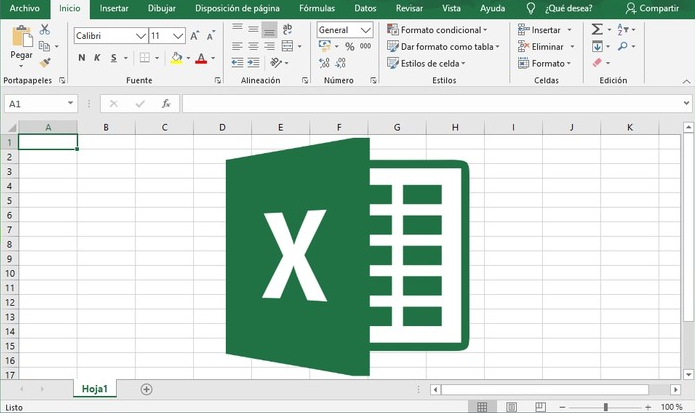Open the Calibri font name dropdown
Screen dimensions: 695x413
pyautogui.click(x=141, y=36)
